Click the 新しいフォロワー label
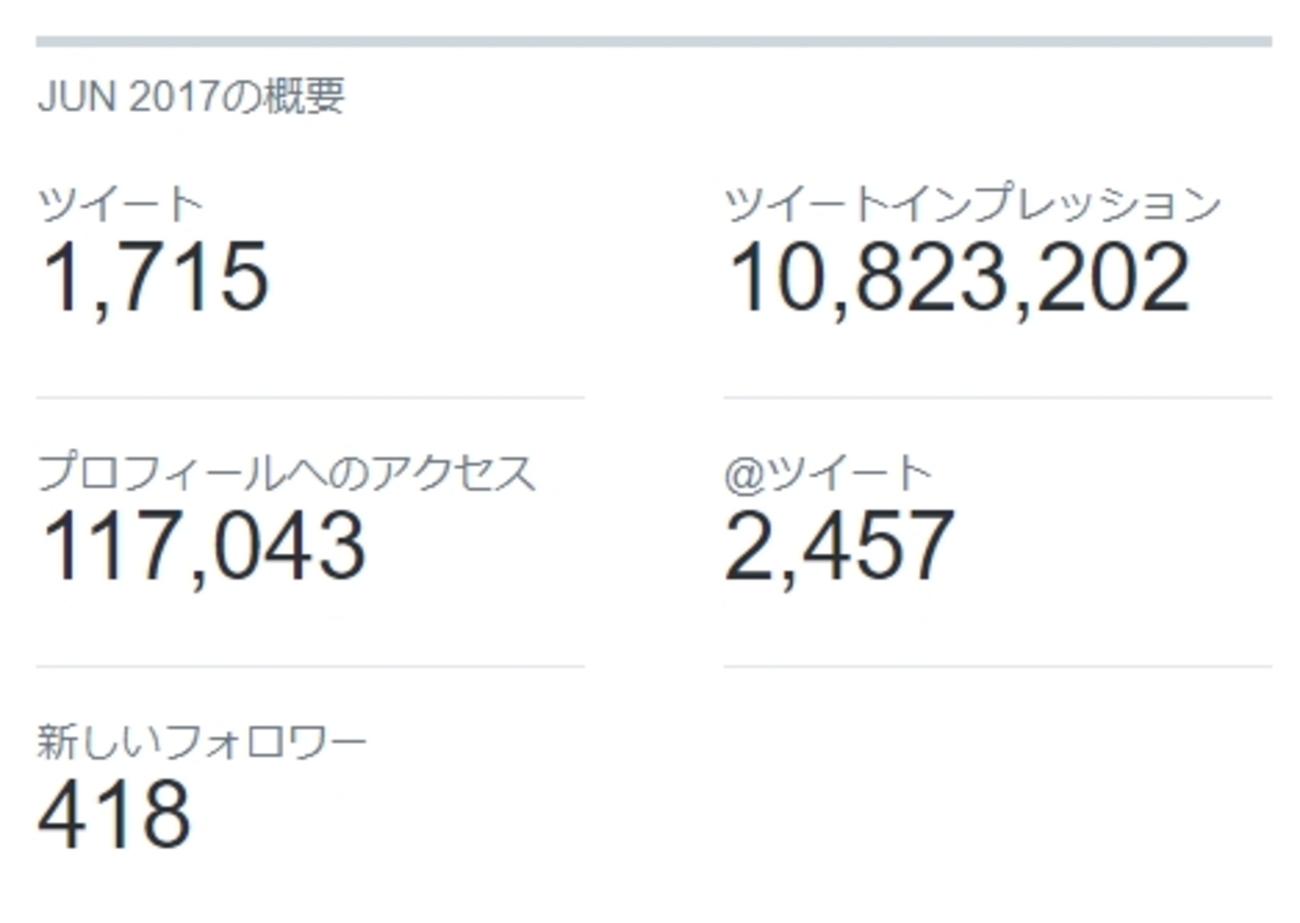This screenshot has height=923, width=1300. coord(202,742)
